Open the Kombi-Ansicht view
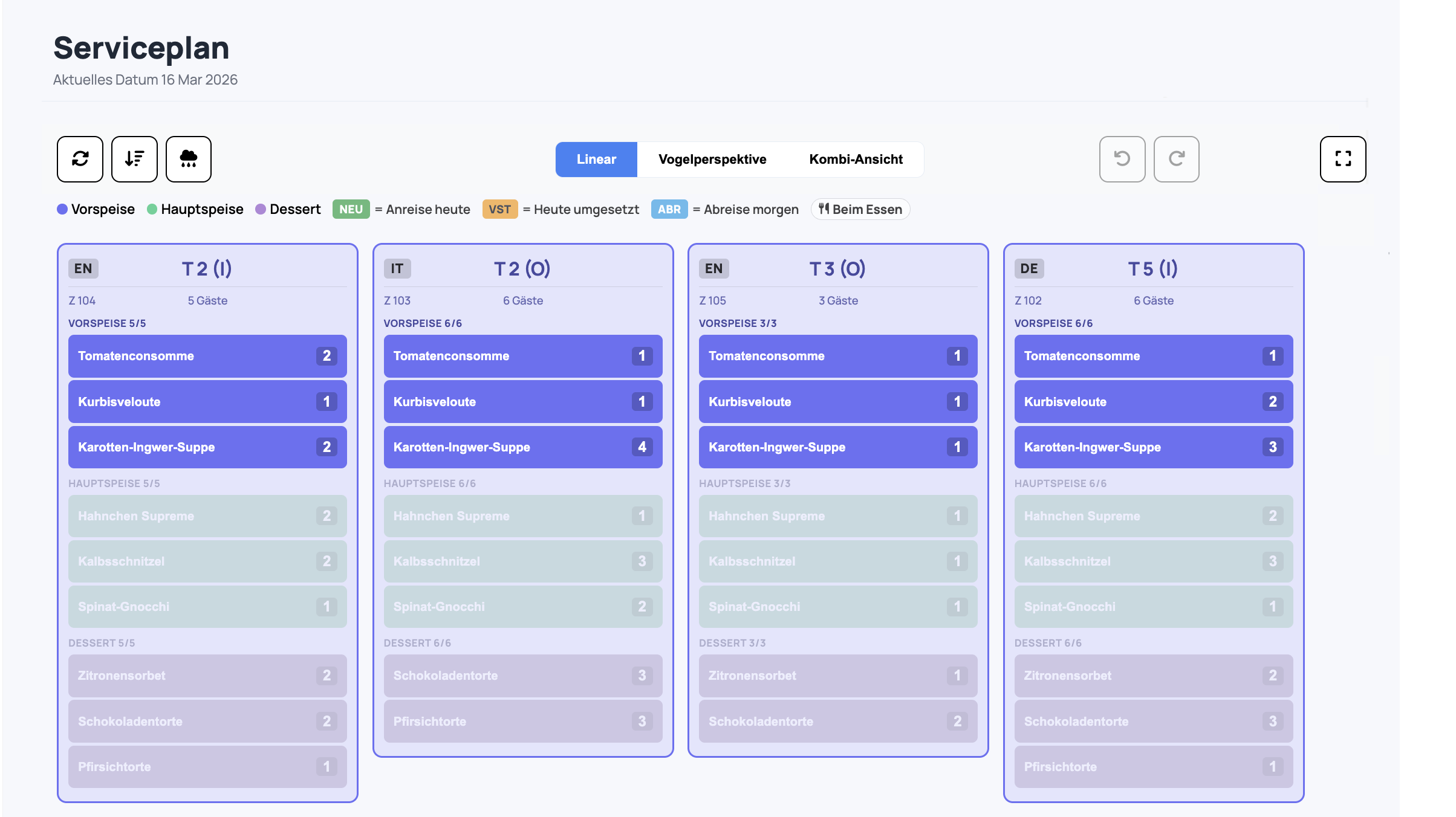Viewport: 1456px width, 817px height. [x=856, y=159]
